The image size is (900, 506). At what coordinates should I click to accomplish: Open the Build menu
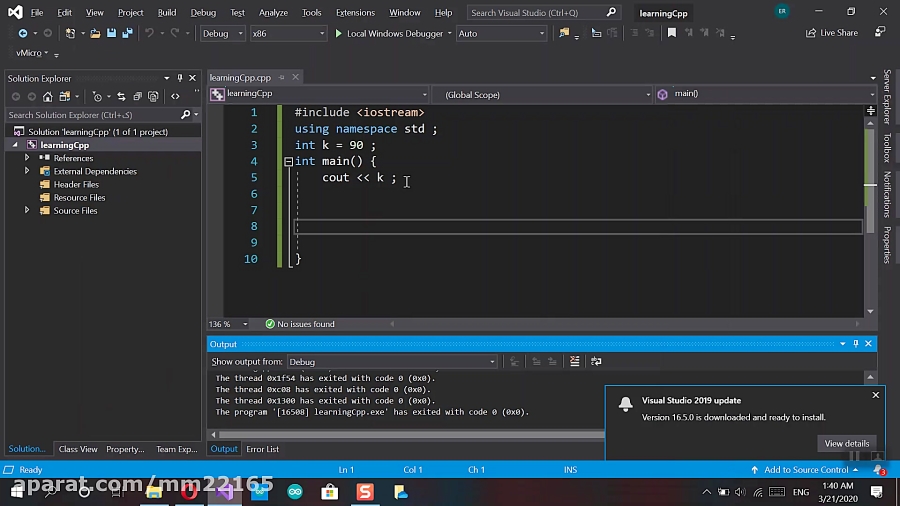[167, 12]
